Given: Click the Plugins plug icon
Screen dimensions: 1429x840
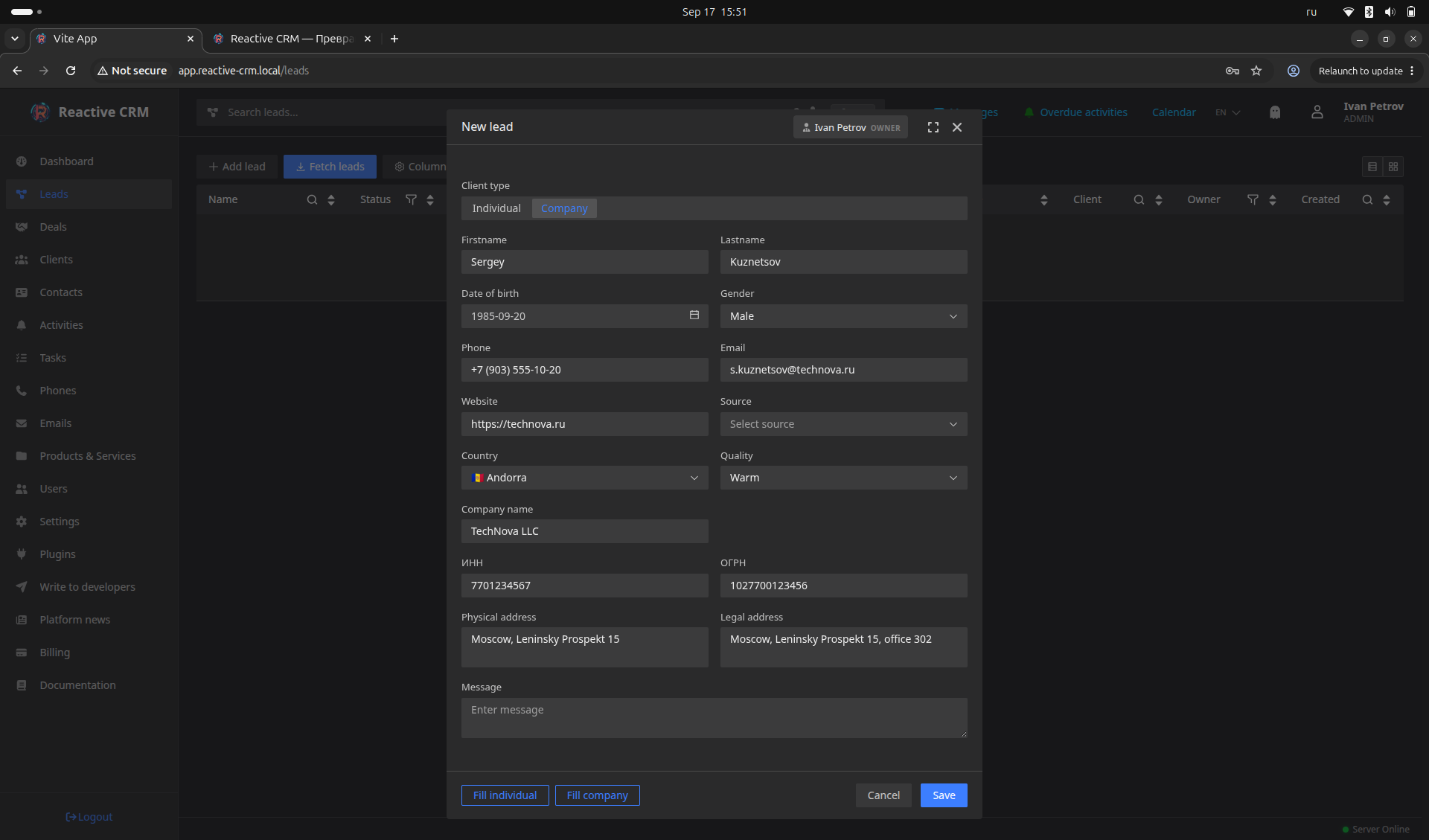Looking at the screenshot, I should (x=22, y=554).
